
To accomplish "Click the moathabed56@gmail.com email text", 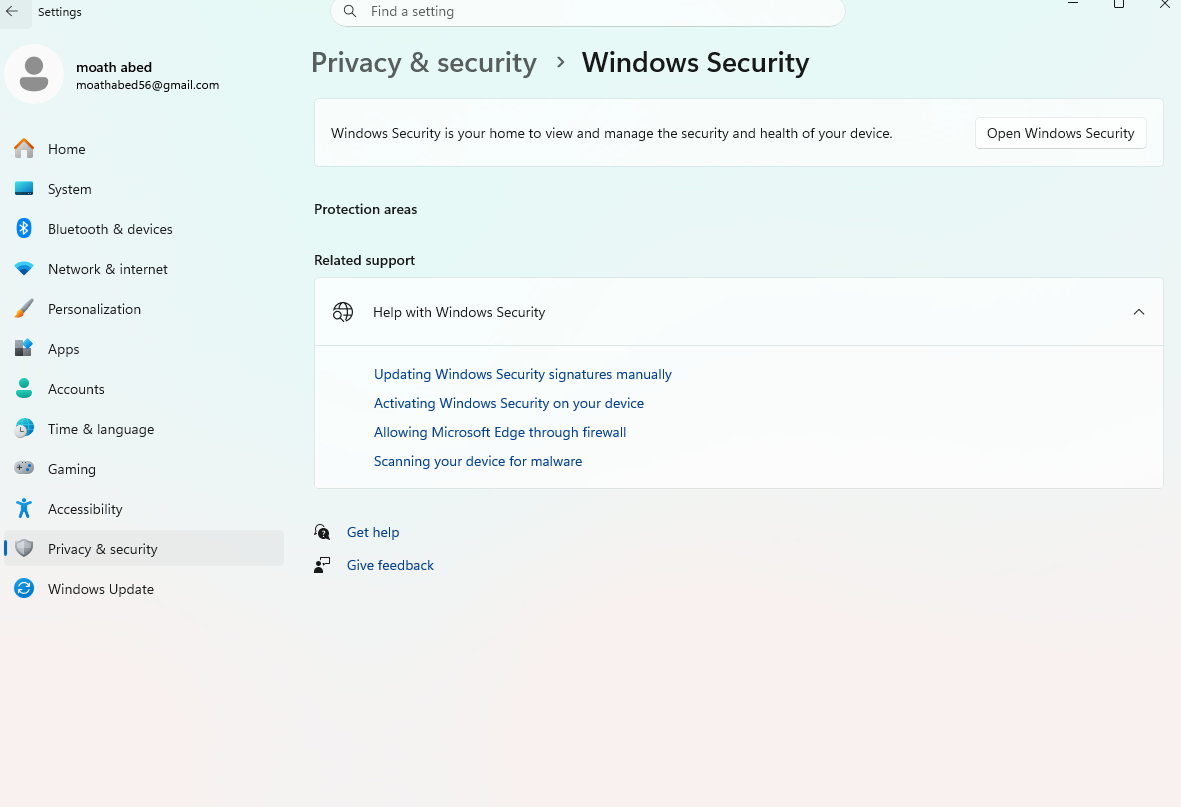I will (148, 85).
